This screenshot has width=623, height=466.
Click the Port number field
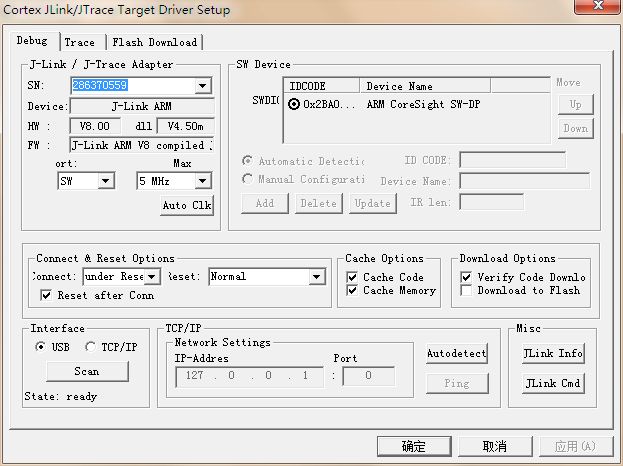[x=369, y=376]
